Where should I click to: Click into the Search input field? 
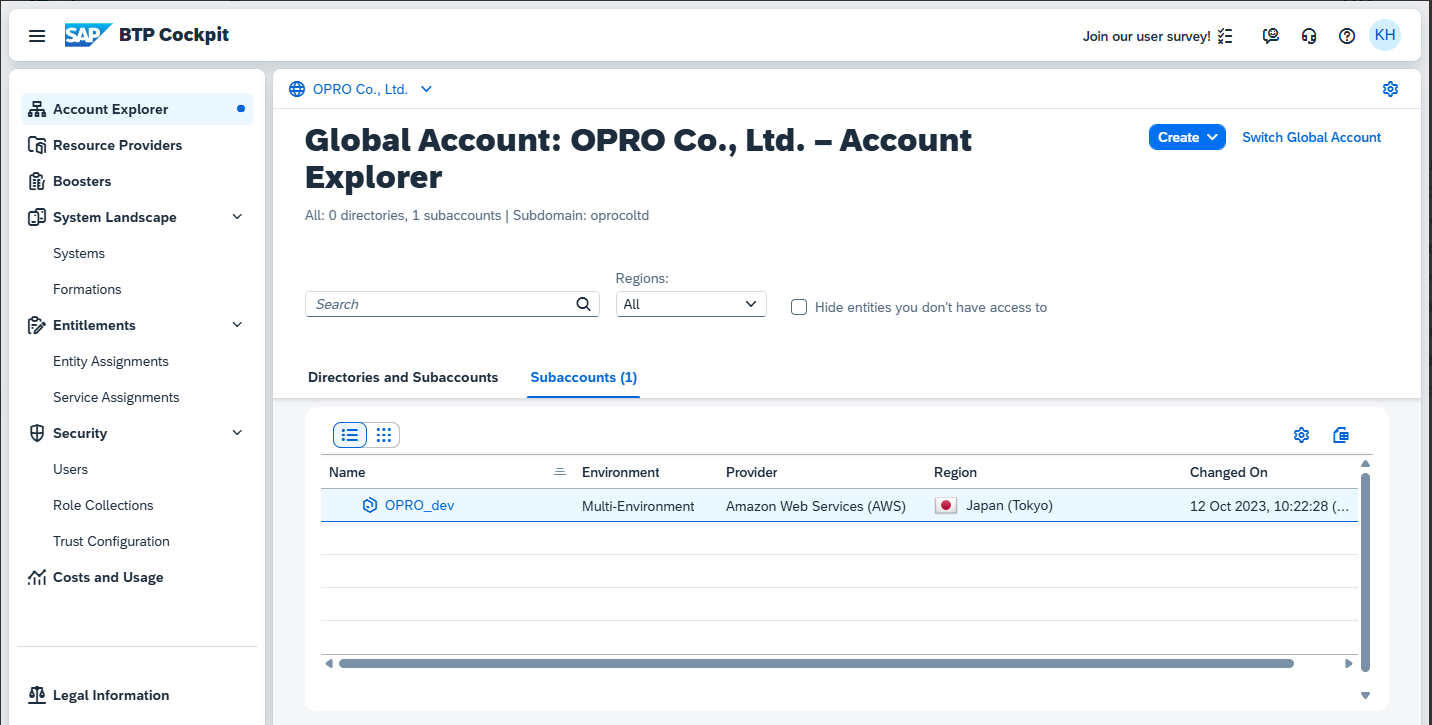(x=440, y=305)
